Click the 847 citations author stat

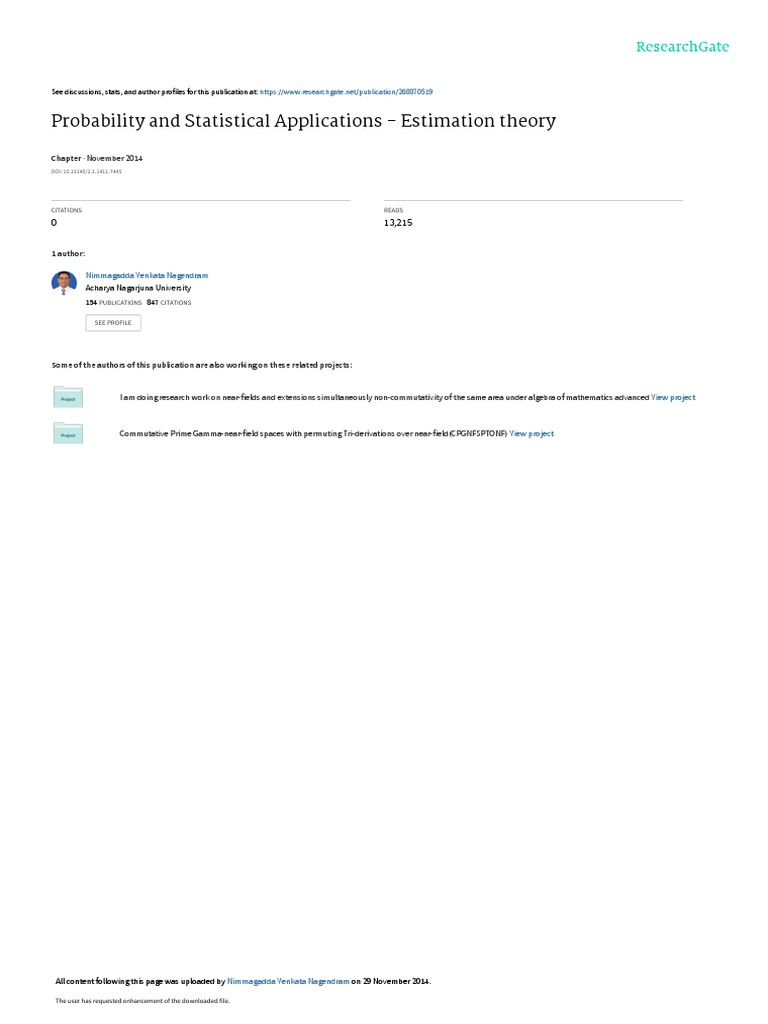pos(169,302)
